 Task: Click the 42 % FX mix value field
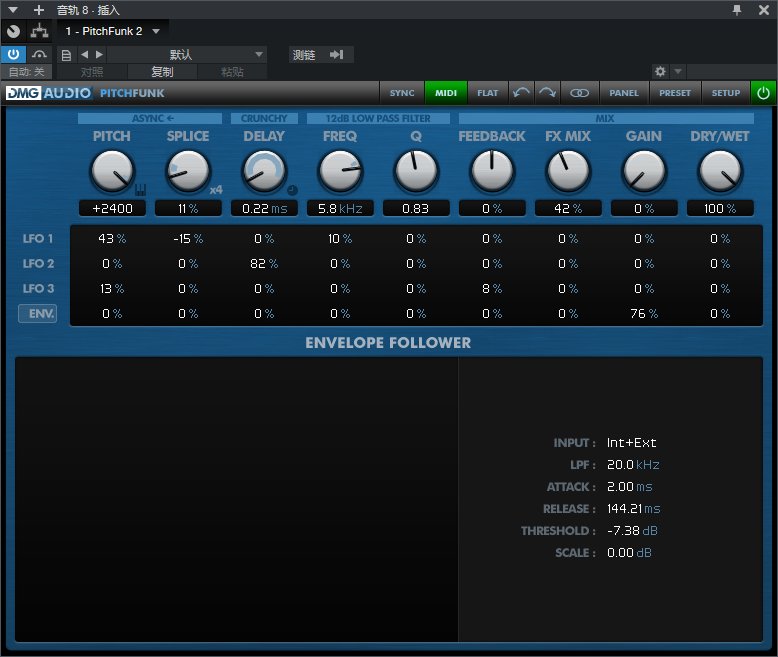click(568, 208)
